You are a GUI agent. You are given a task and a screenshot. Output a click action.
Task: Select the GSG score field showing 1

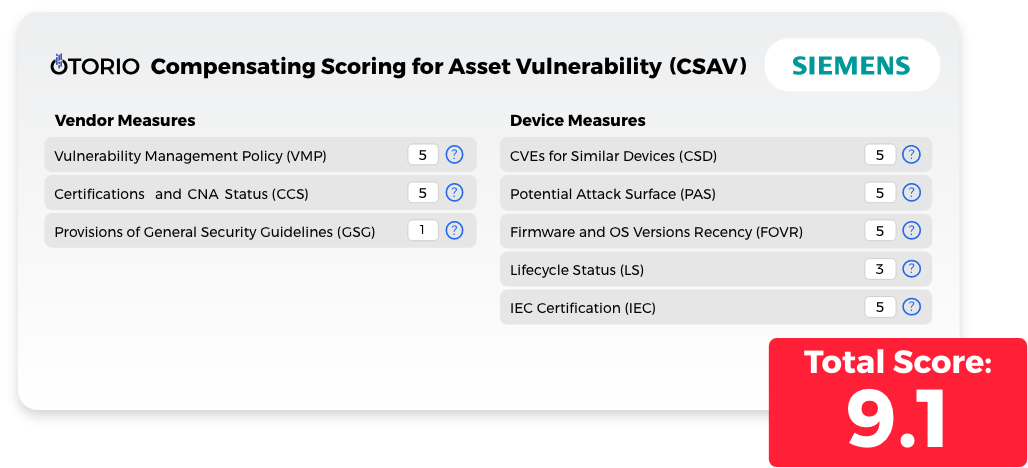tap(423, 231)
